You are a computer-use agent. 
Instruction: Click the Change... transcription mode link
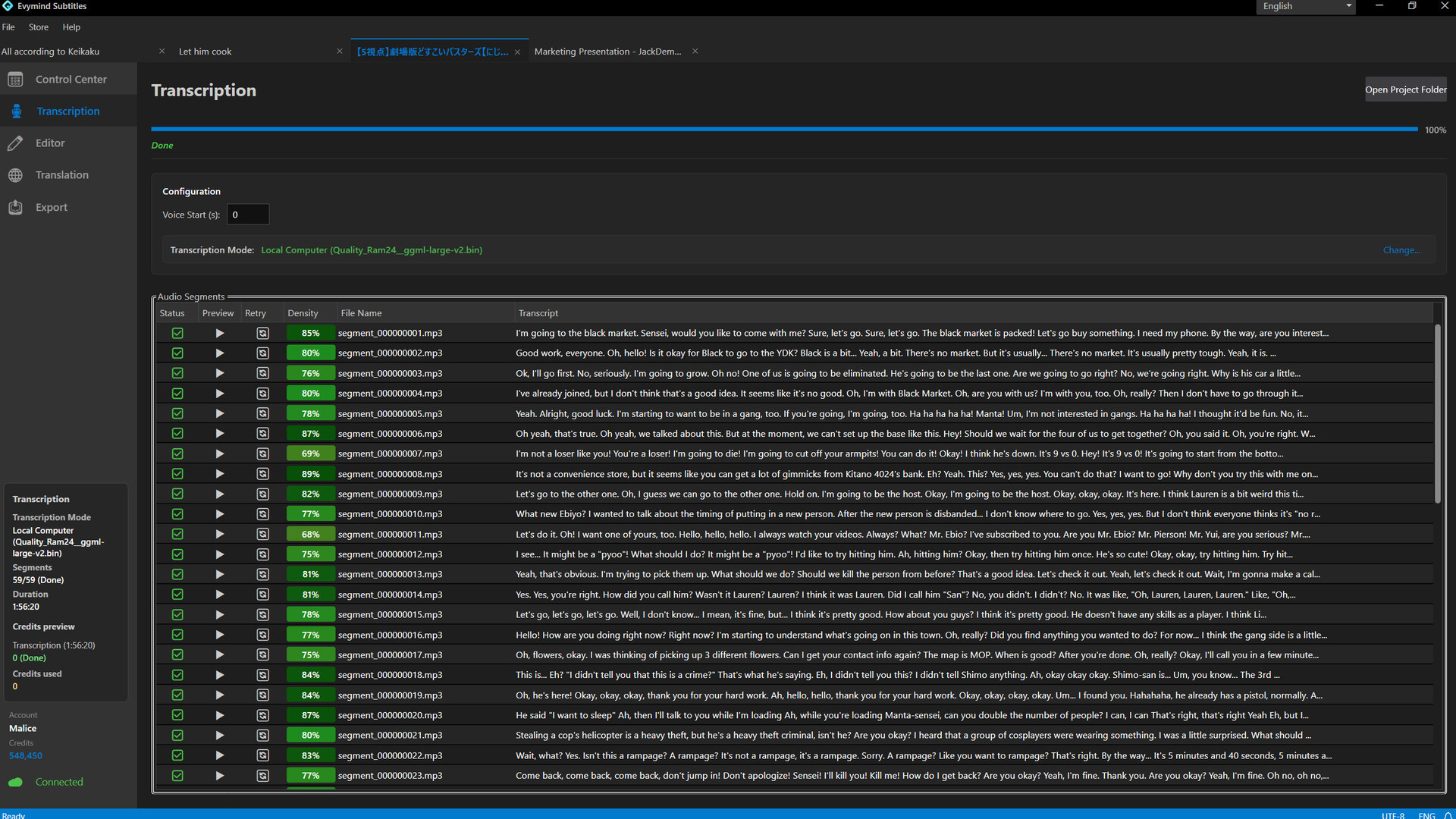tap(1401, 250)
